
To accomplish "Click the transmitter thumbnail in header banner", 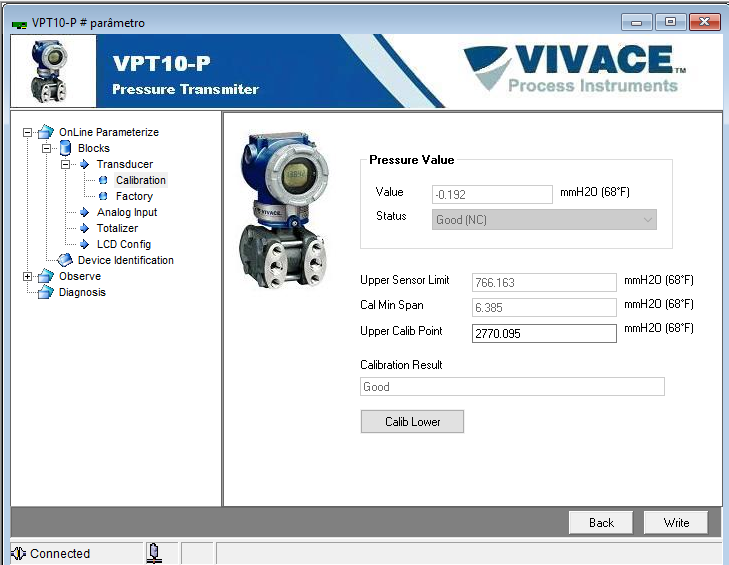I will pos(49,71).
